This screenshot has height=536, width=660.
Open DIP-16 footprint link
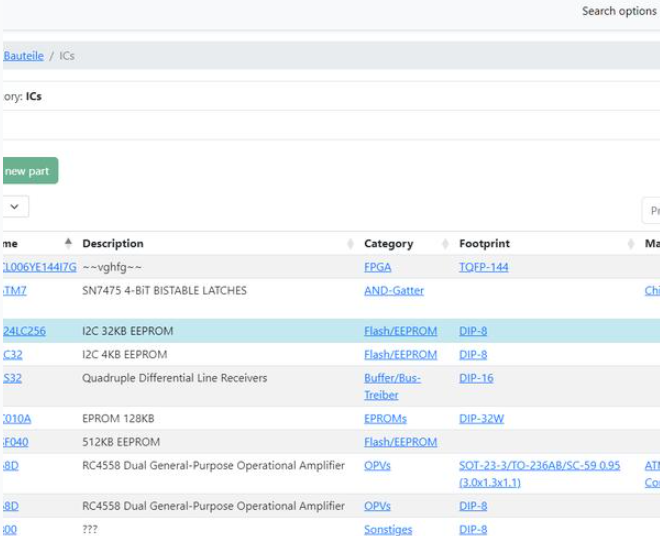476,378
